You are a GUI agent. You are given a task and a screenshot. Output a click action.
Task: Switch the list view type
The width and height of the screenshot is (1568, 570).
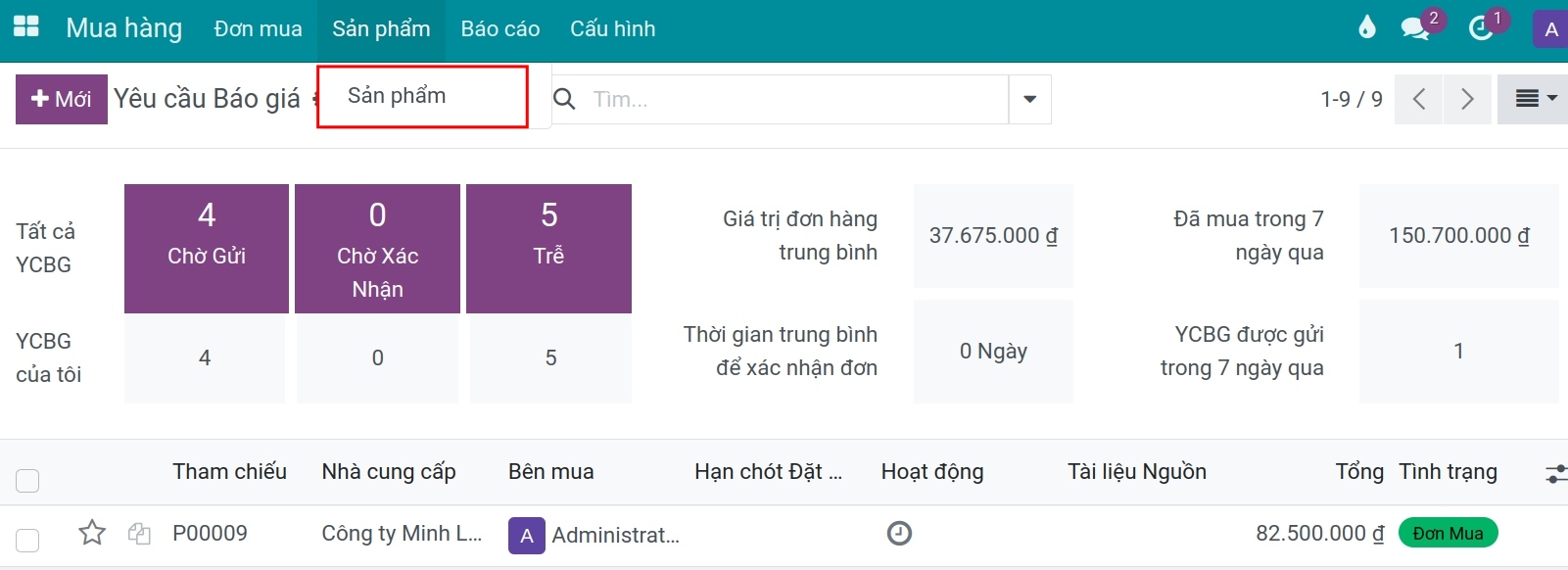[1533, 99]
